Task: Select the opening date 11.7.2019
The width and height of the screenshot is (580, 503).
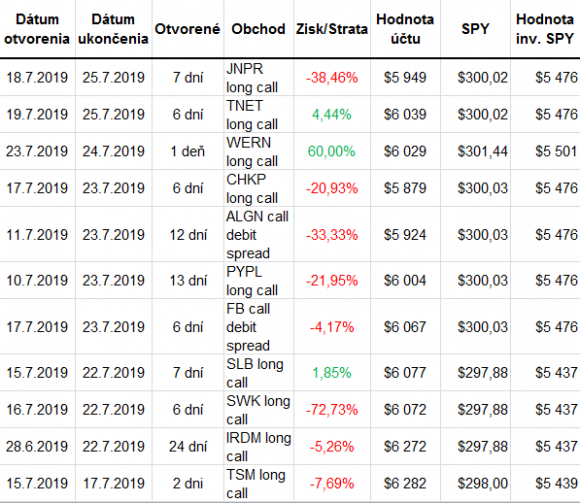Action: pyautogui.click(x=37, y=235)
